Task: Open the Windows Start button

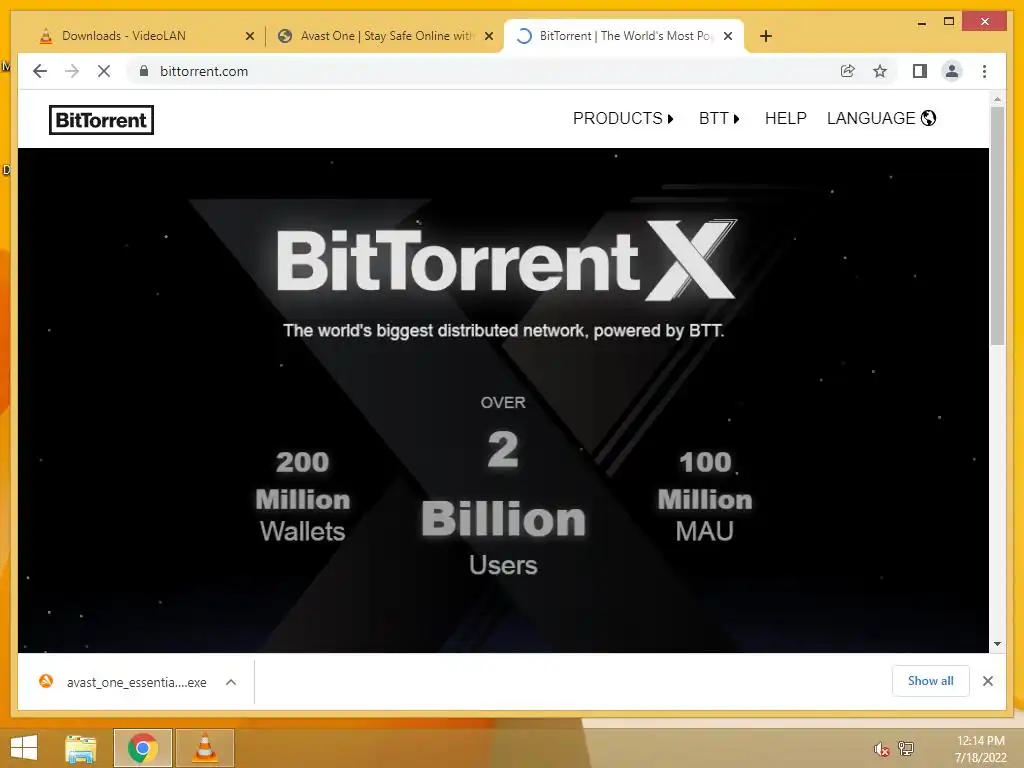Action: pyautogui.click(x=24, y=748)
